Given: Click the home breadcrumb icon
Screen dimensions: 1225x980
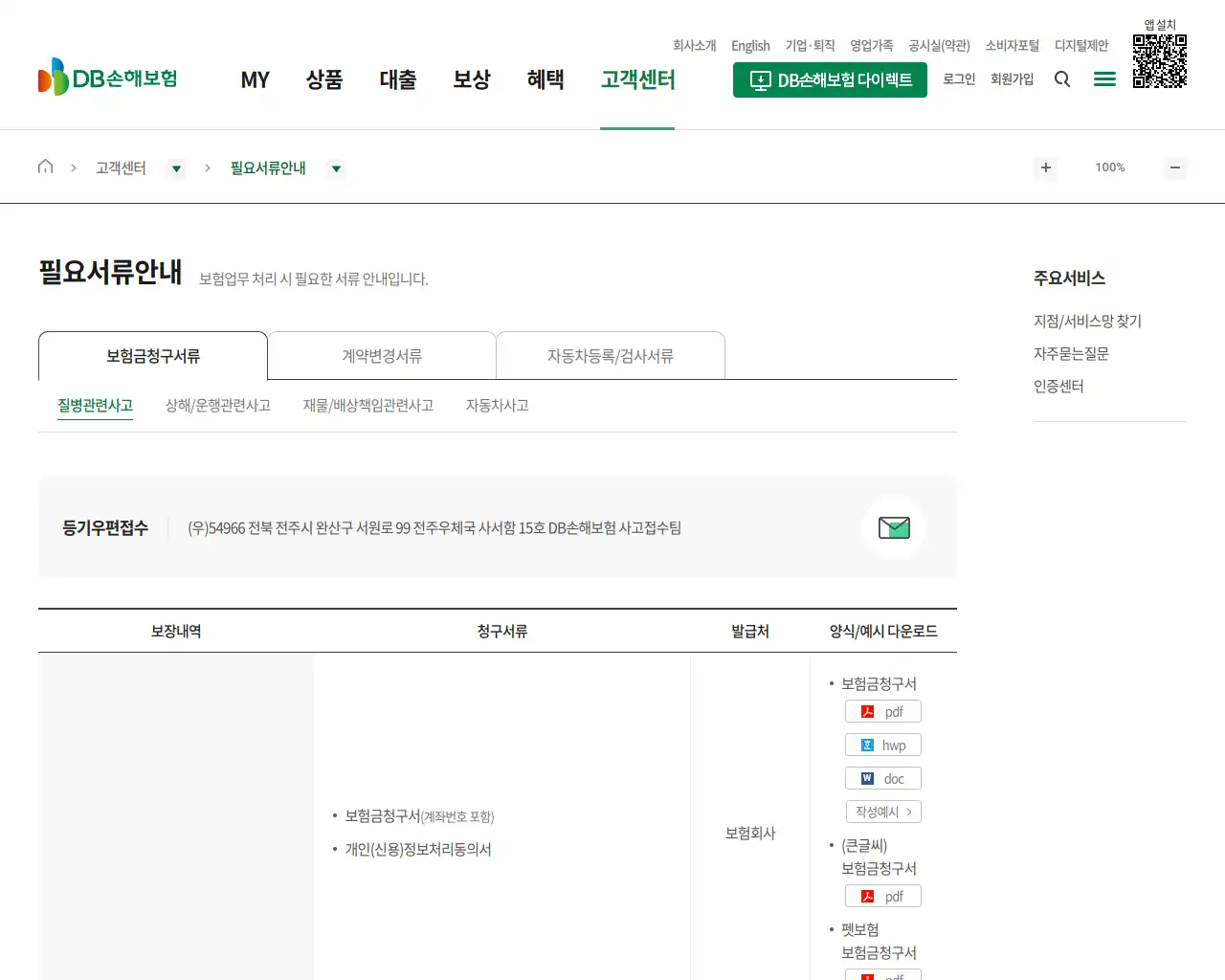Looking at the screenshot, I should 45,167.
